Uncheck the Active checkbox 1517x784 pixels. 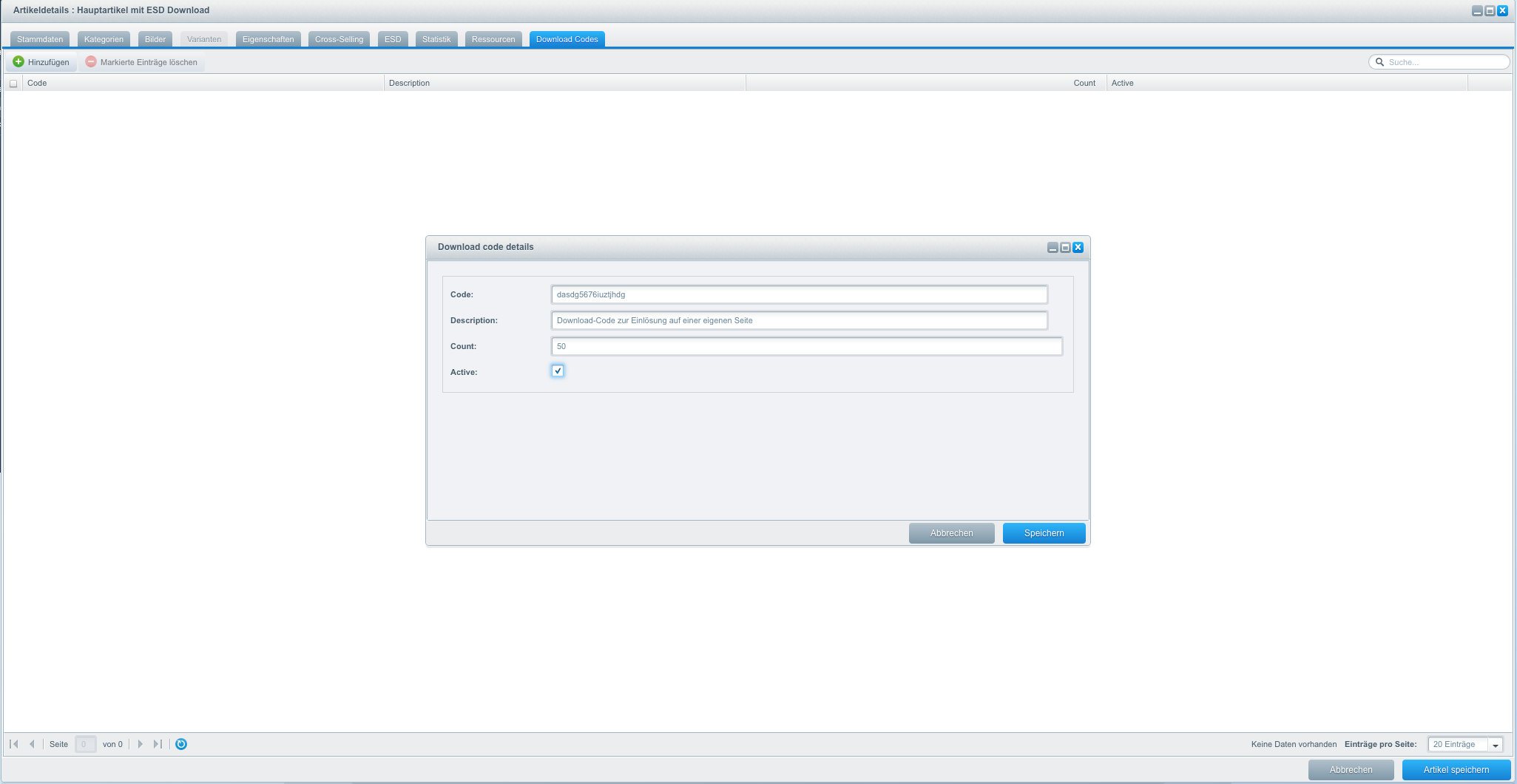pos(558,371)
